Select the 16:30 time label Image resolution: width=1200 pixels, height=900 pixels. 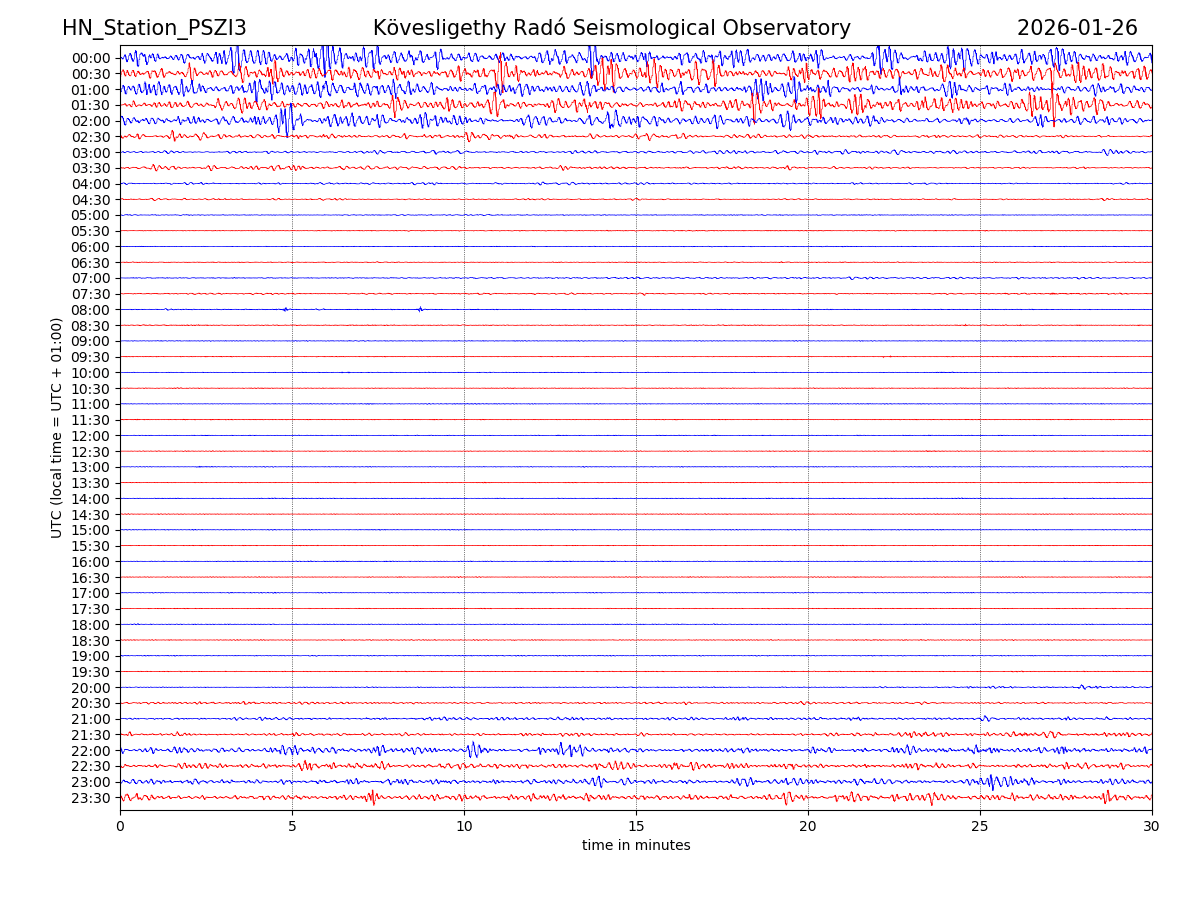[x=91, y=577]
